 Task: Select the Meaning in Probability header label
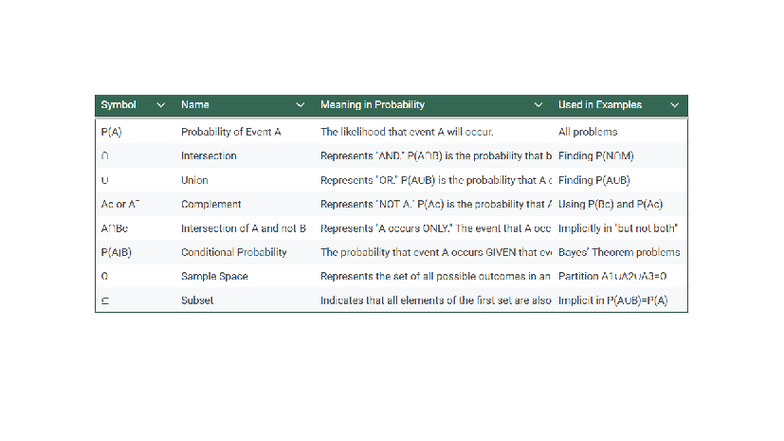(372, 105)
